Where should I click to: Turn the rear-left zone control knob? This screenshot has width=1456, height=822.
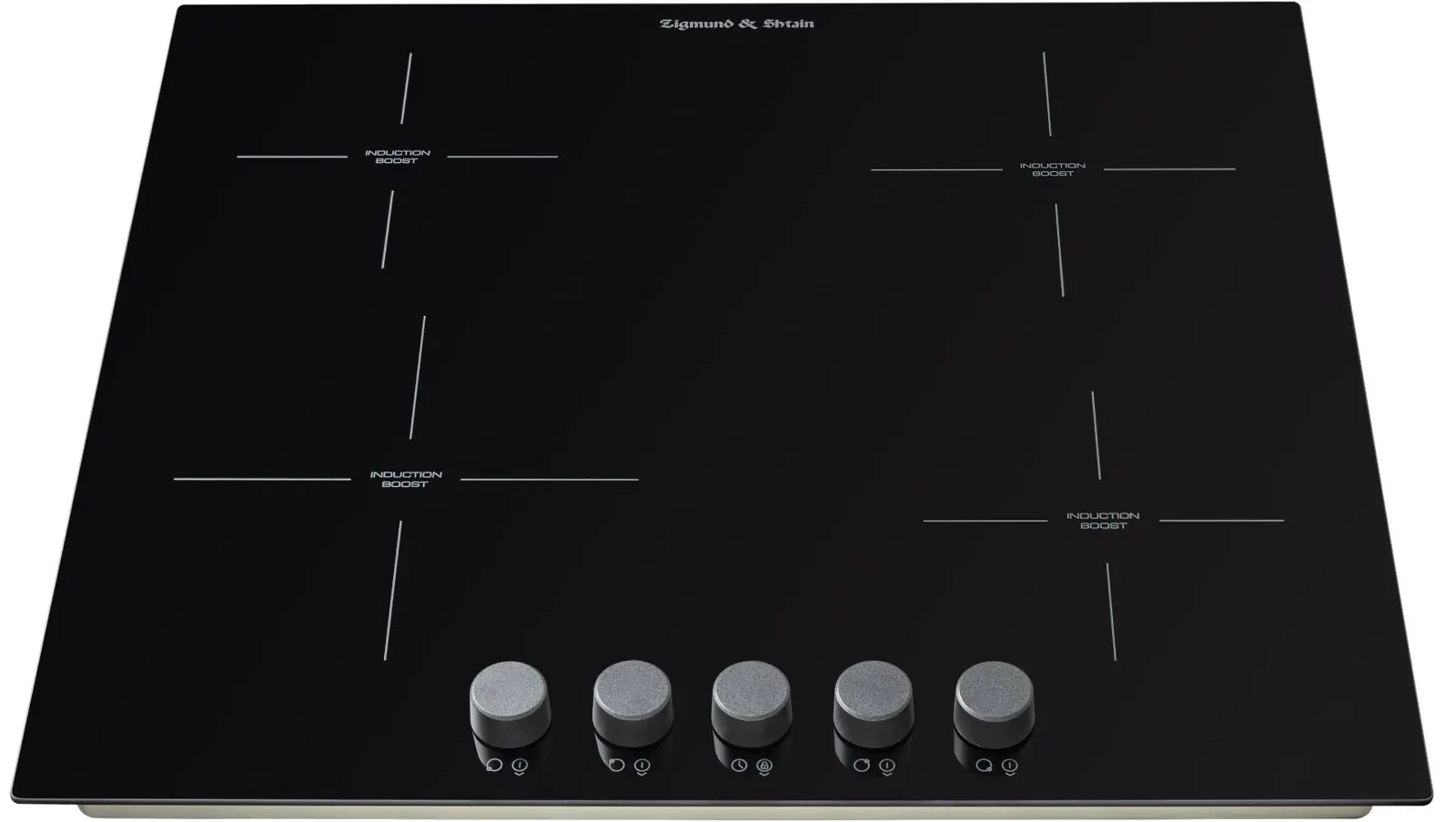[x=632, y=703]
